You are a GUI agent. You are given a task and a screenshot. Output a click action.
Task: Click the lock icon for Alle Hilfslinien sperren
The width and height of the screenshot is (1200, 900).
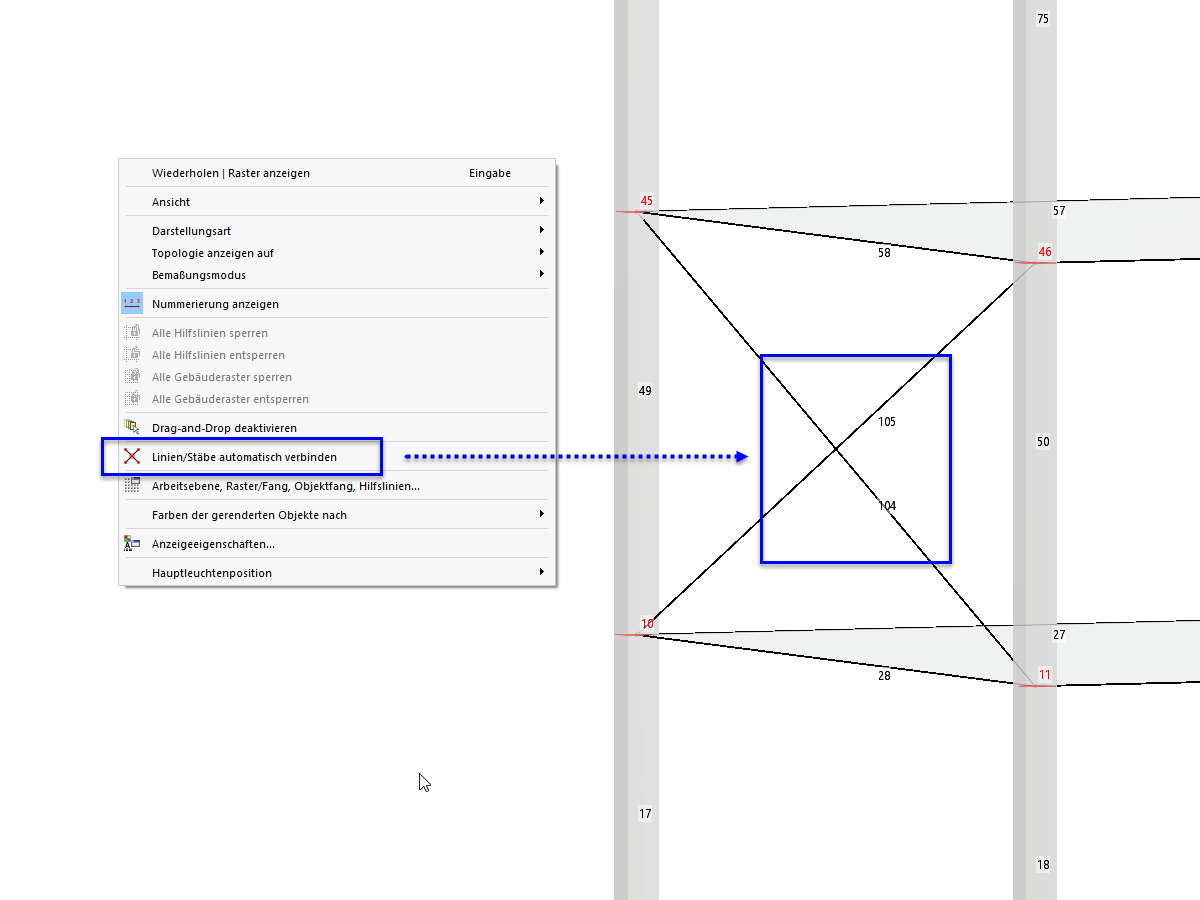pyautogui.click(x=132, y=333)
